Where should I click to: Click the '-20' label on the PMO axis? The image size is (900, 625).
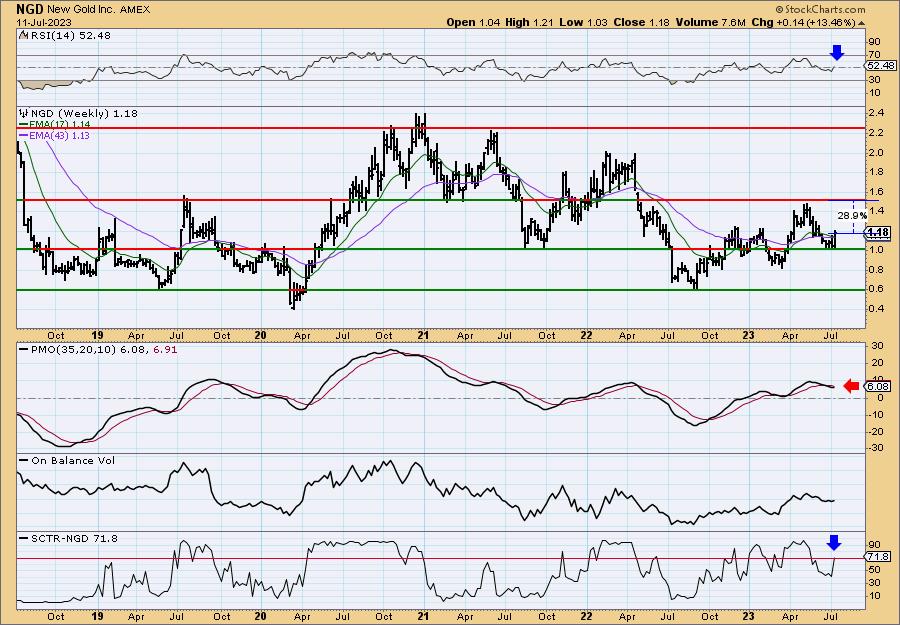tap(875, 431)
